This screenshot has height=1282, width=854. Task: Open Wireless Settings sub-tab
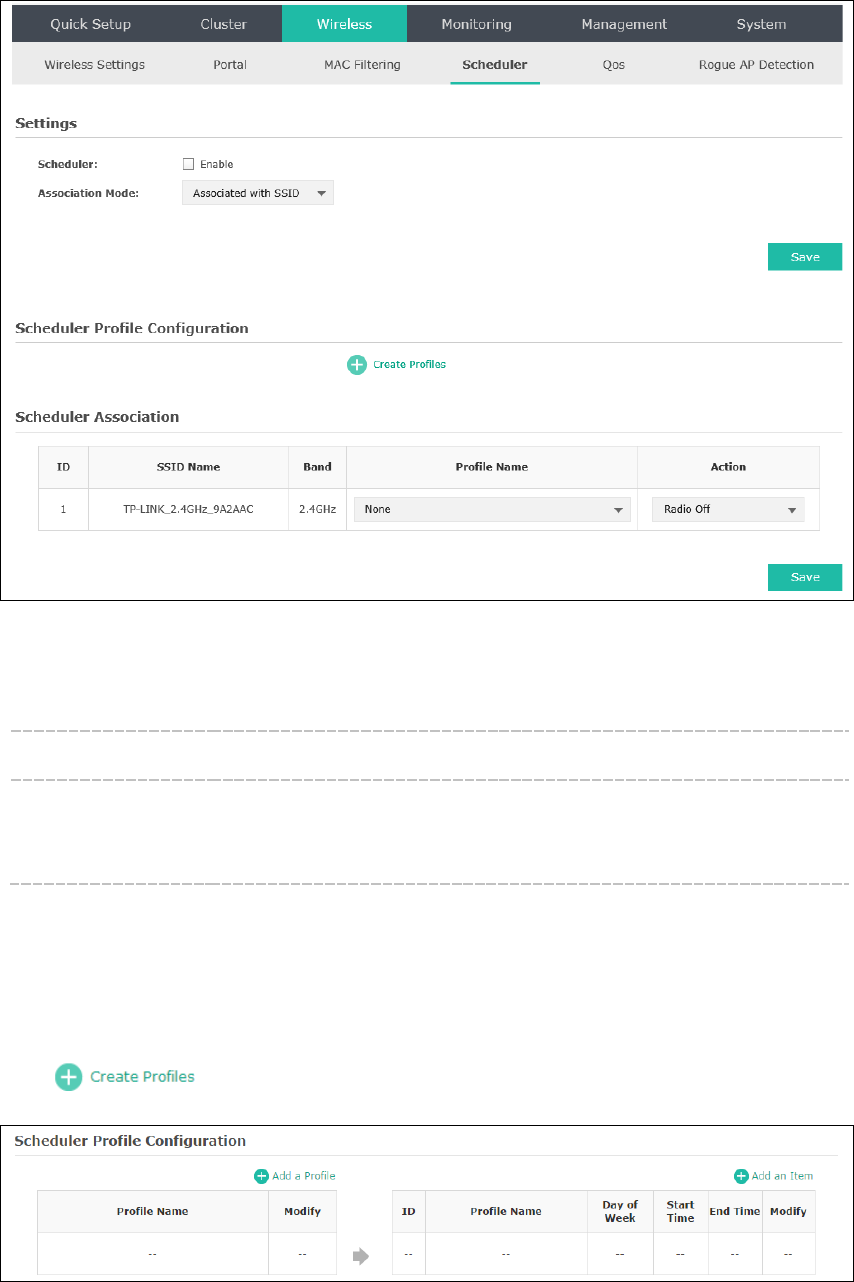coord(95,65)
